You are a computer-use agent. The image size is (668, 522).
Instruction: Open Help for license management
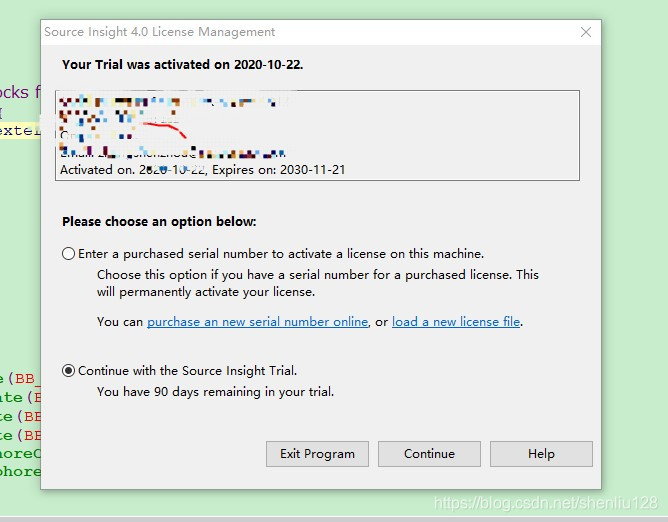pyautogui.click(x=541, y=454)
